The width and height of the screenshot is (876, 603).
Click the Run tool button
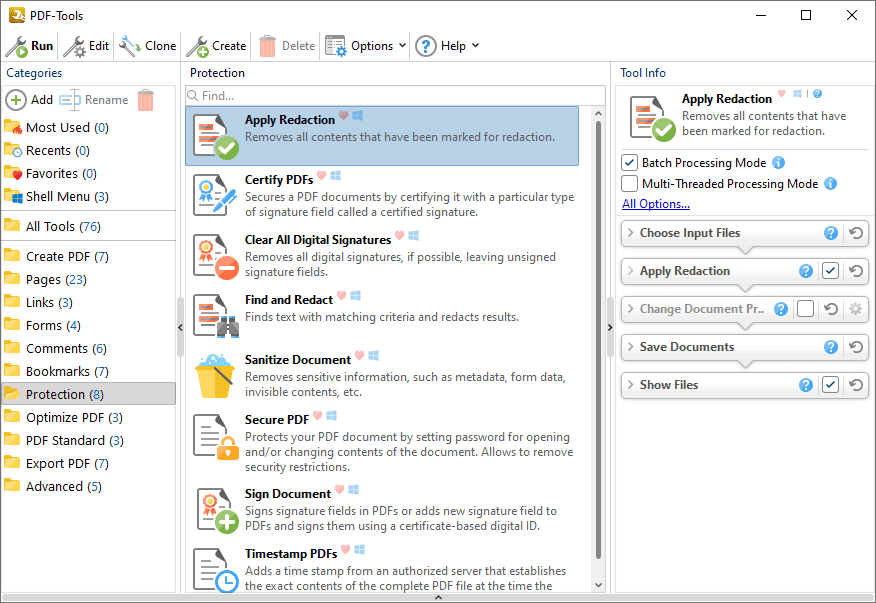[x=30, y=46]
